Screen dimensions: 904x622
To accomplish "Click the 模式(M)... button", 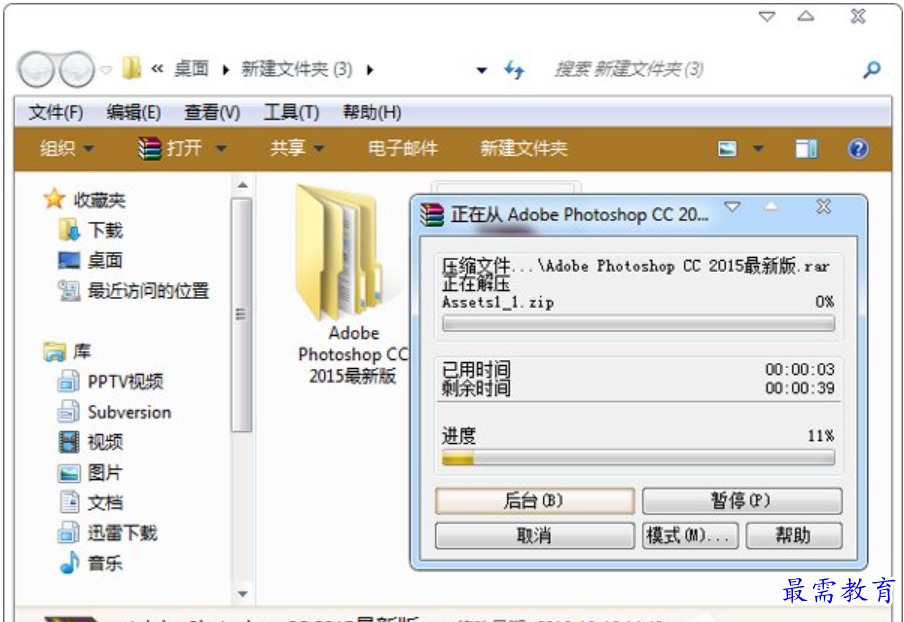I will click(690, 536).
